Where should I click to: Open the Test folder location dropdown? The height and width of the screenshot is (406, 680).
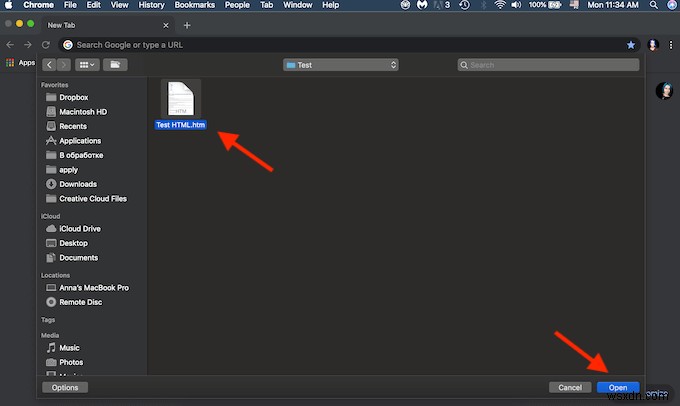[340, 65]
